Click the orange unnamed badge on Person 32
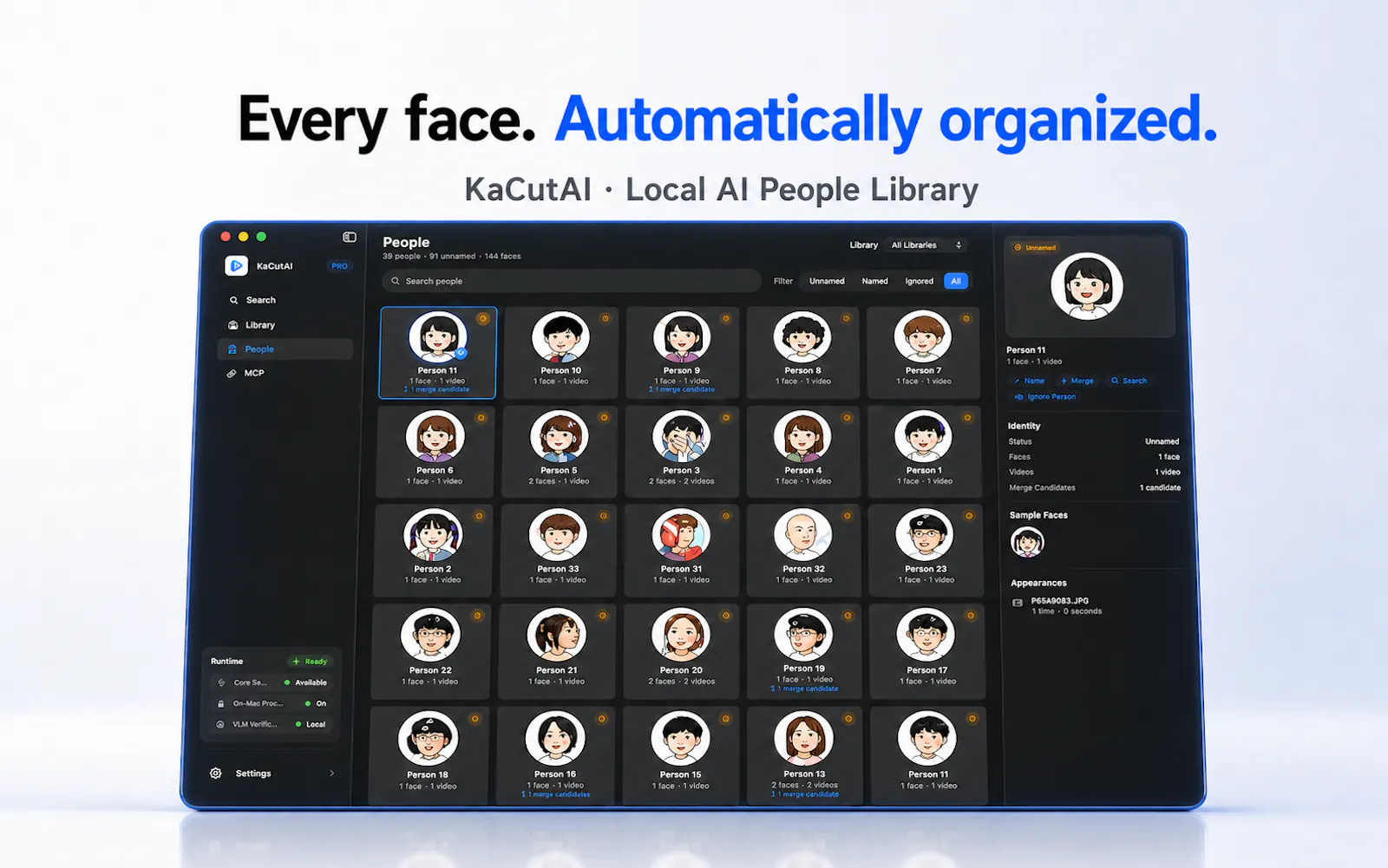 coord(848,516)
